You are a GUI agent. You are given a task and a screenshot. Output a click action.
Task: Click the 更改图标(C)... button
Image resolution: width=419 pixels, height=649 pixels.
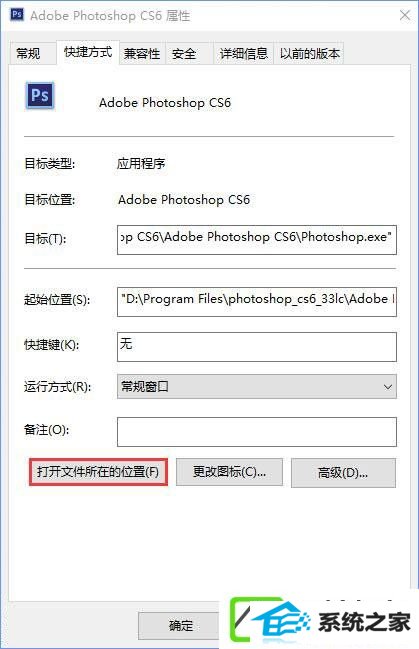[x=229, y=472]
